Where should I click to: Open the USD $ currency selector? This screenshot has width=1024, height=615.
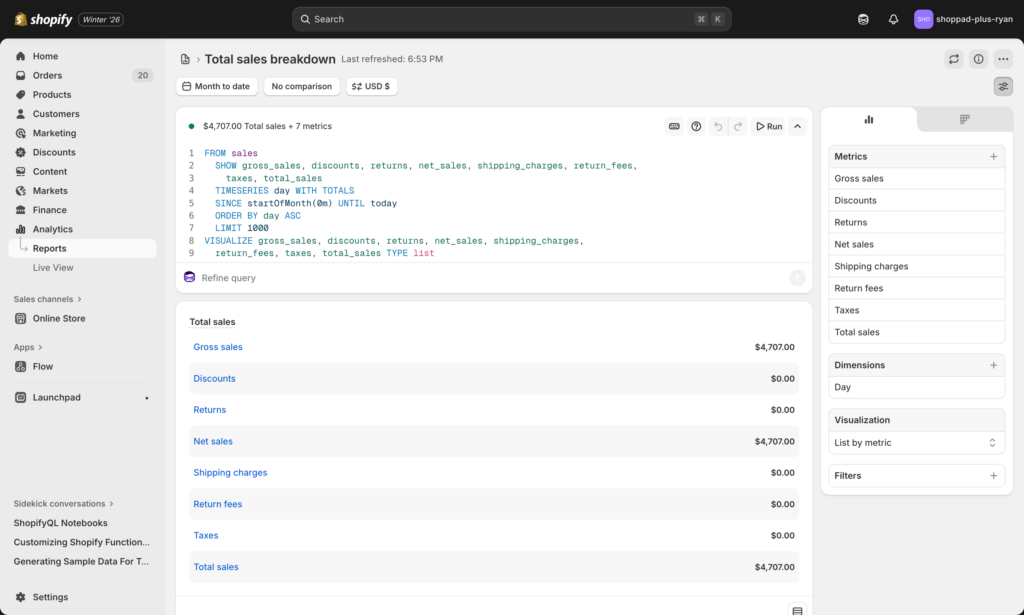click(372, 86)
